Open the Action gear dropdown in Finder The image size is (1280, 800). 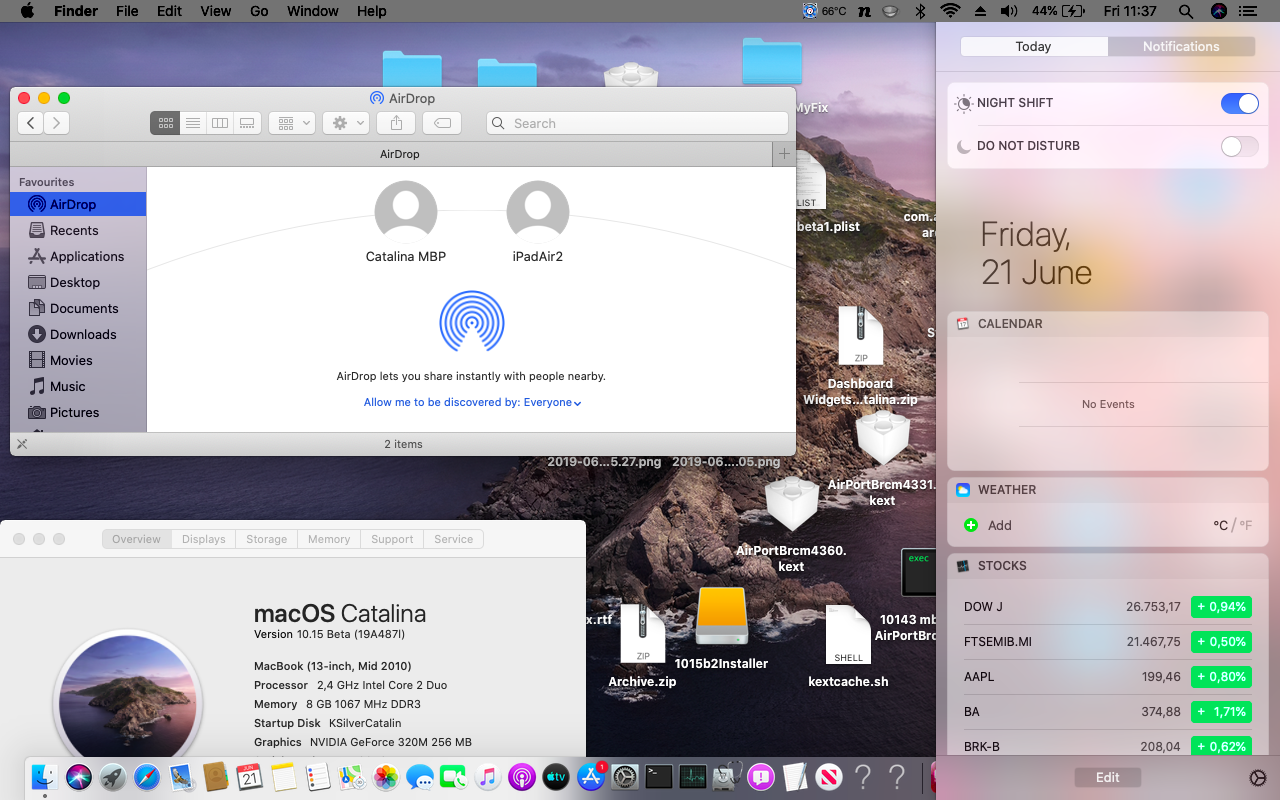347,123
